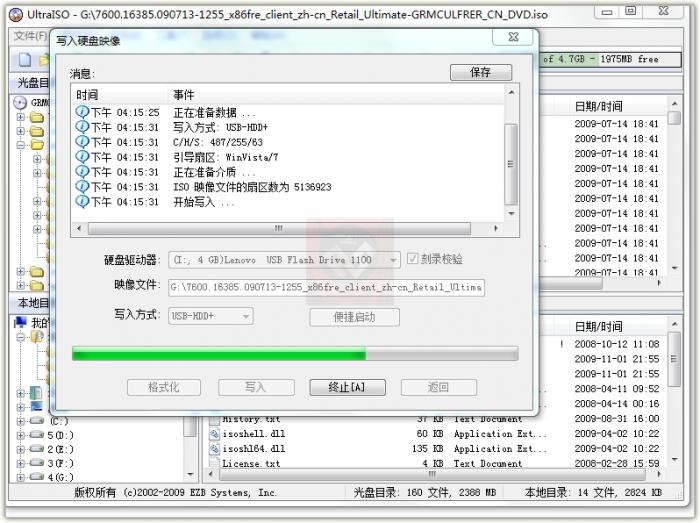Select the isoshl64.dll file row
Screen dimensions: 700x523
(379, 448)
